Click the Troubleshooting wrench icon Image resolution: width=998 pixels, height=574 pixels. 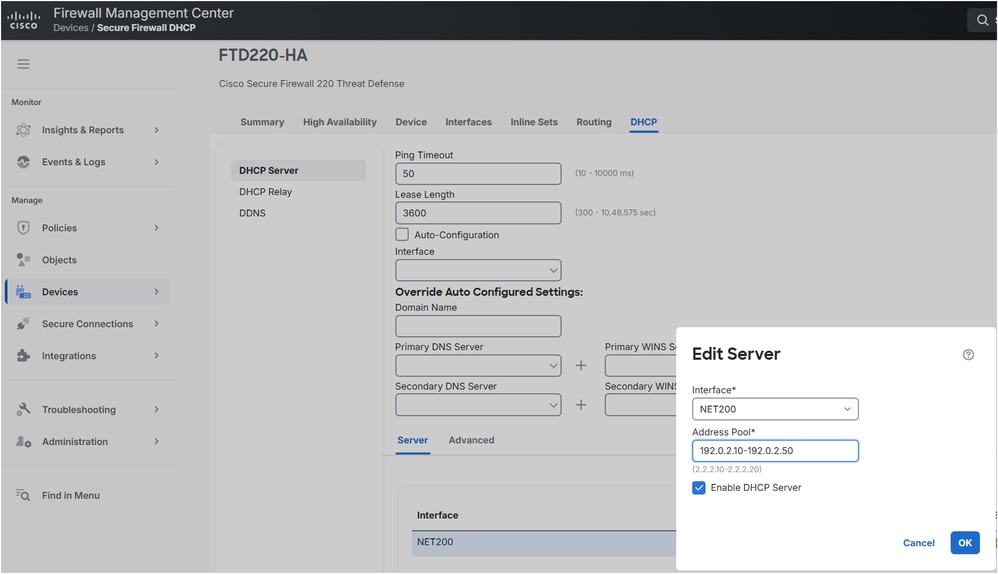(24, 409)
